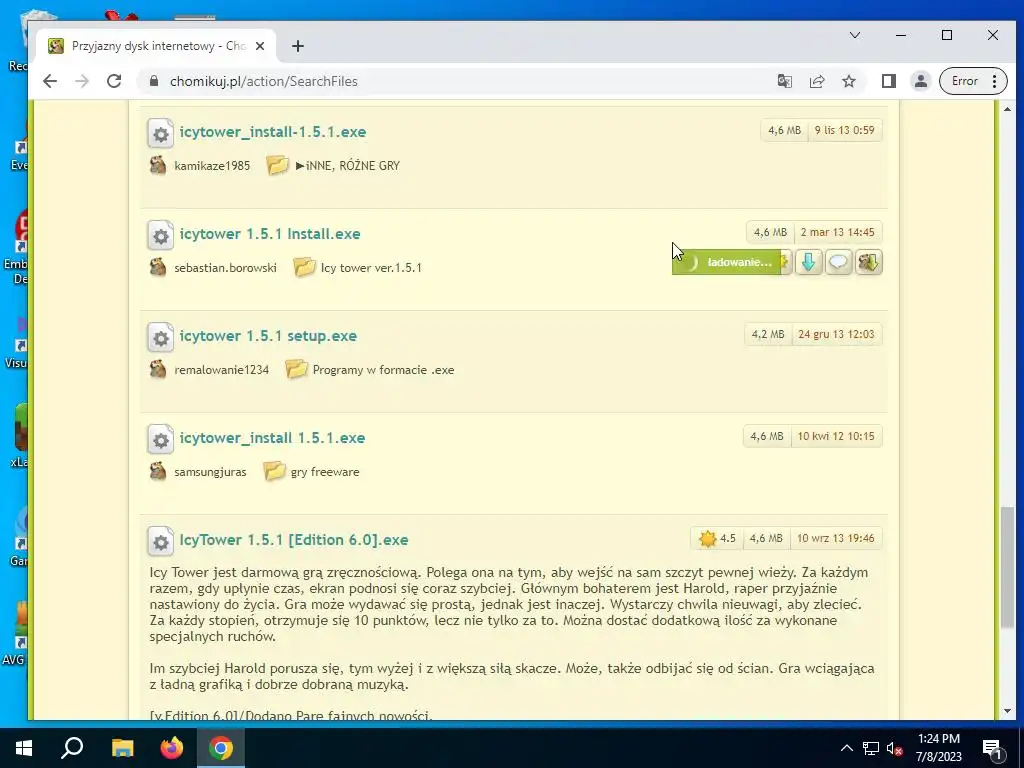Click the hamster avatar of sebastian.borowski
The width and height of the screenshot is (1024, 768).
(157, 267)
